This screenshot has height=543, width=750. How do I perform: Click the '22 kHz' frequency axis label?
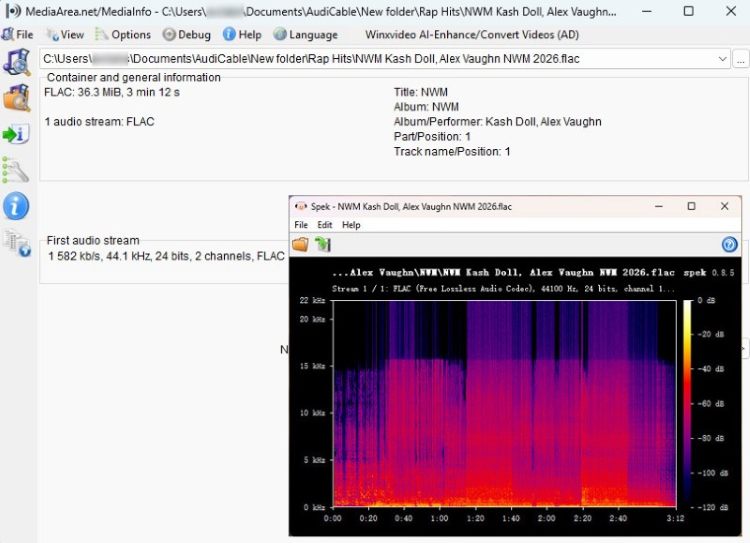pyautogui.click(x=312, y=300)
